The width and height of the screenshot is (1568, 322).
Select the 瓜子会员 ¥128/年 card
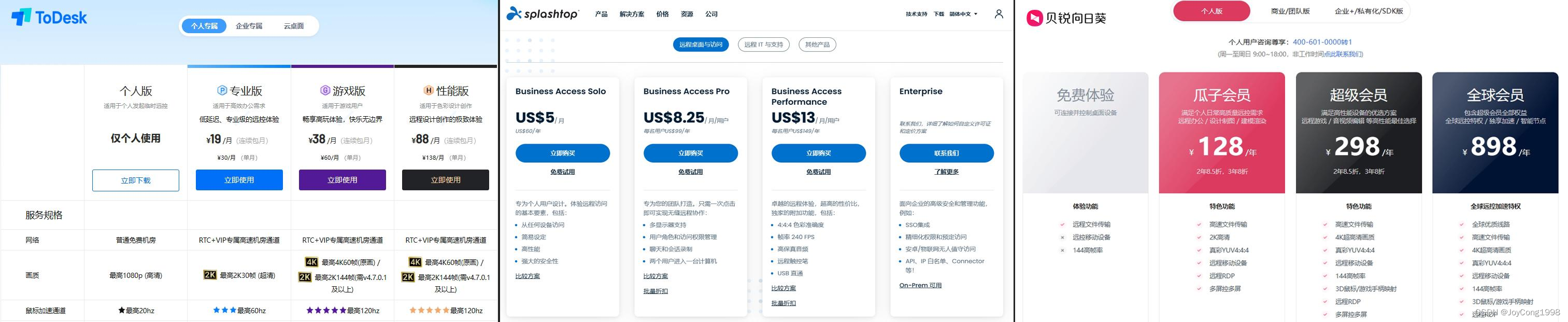point(1222,133)
